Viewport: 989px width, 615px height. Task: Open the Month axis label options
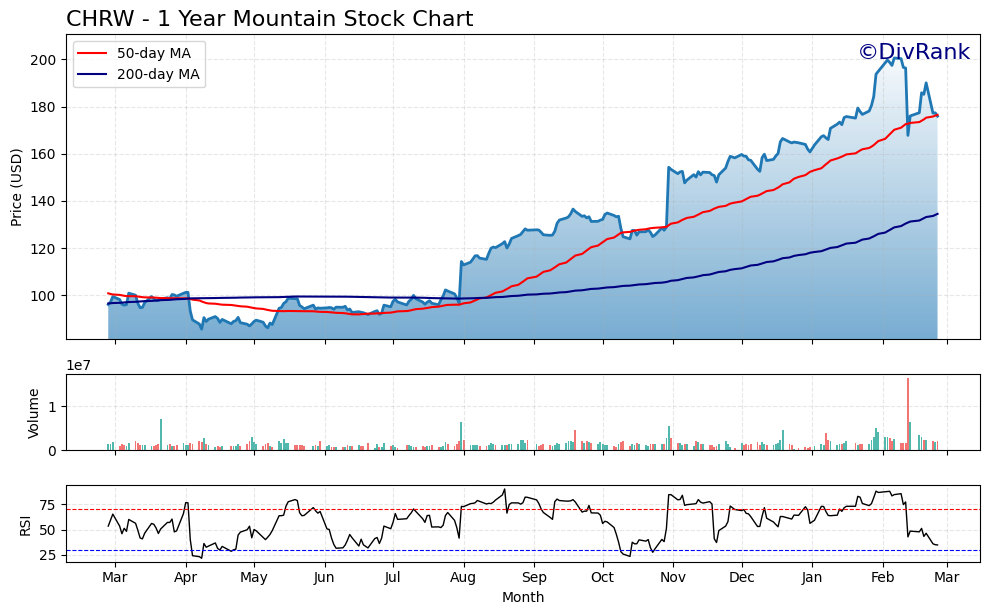523,598
